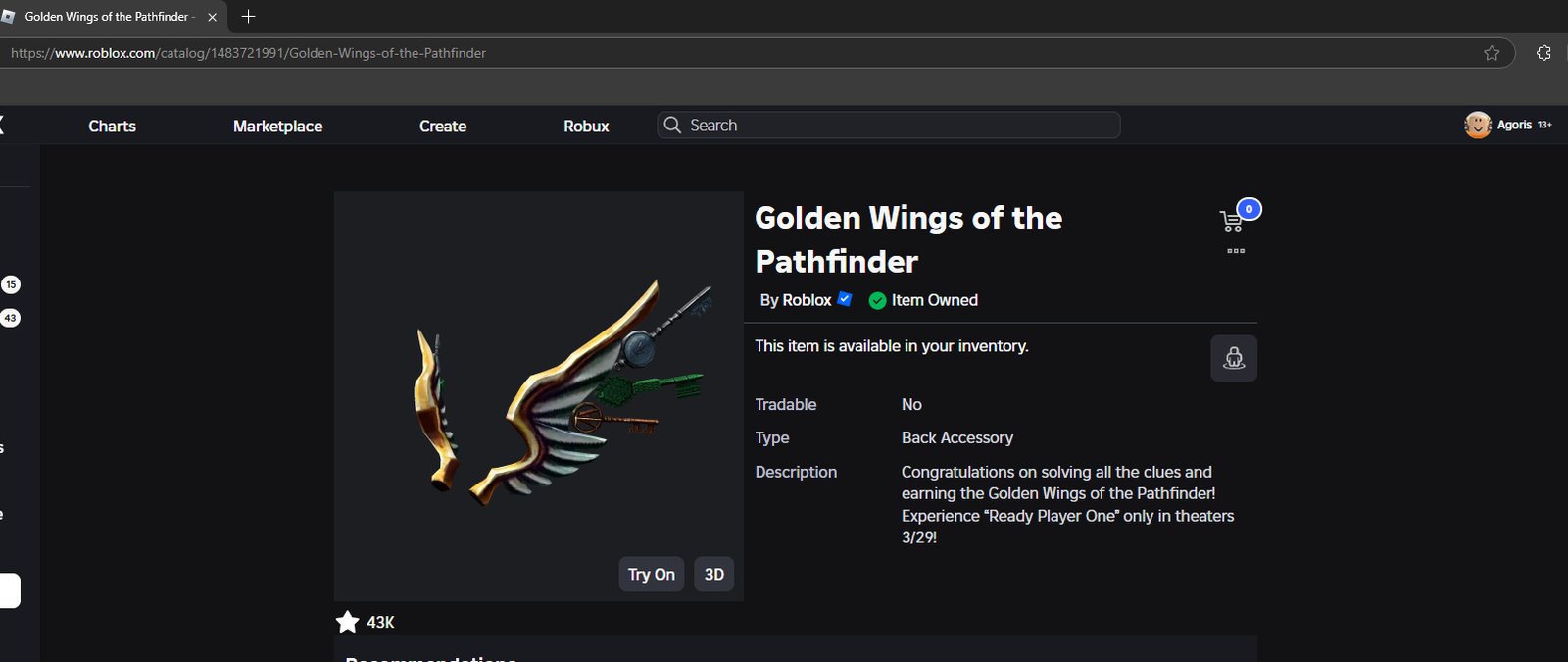The image size is (1568, 662).
Task: Go to the Marketplace
Action: (277, 126)
